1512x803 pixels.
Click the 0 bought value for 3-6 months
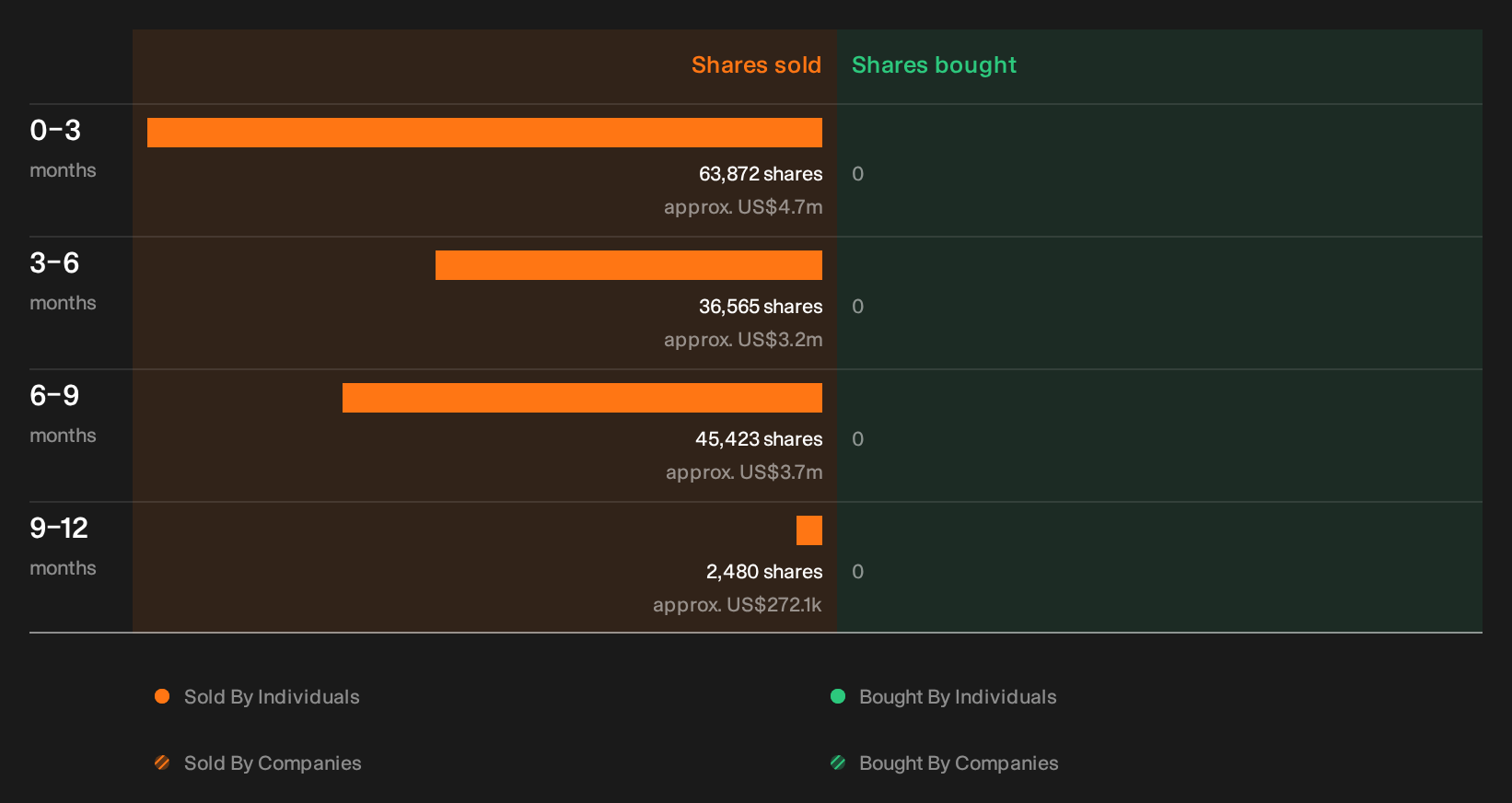[857, 307]
